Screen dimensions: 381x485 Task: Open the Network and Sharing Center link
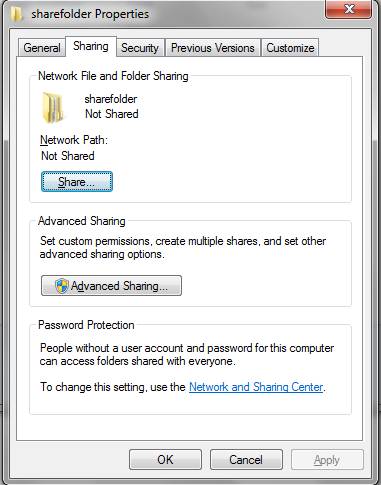(x=256, y=387)
